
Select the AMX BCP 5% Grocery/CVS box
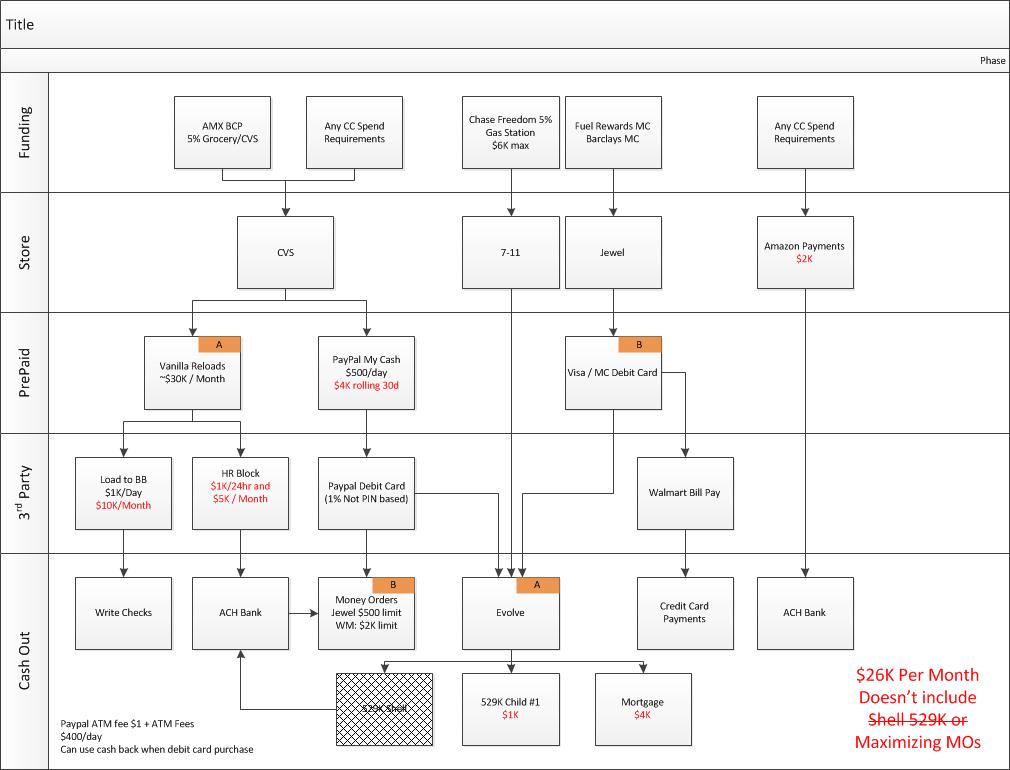click(x=222, y=133)
